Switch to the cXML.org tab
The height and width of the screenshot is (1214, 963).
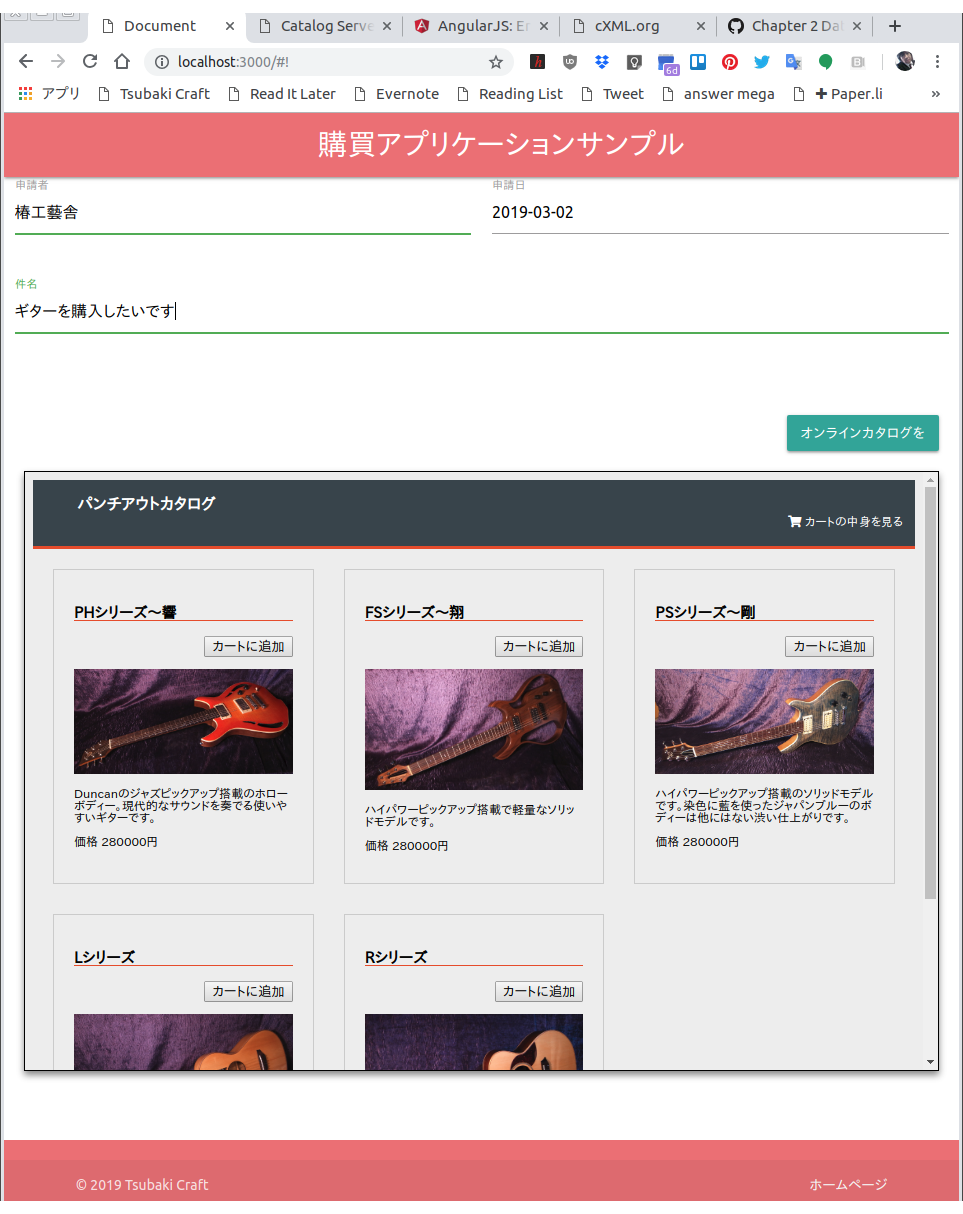point(625,26)
